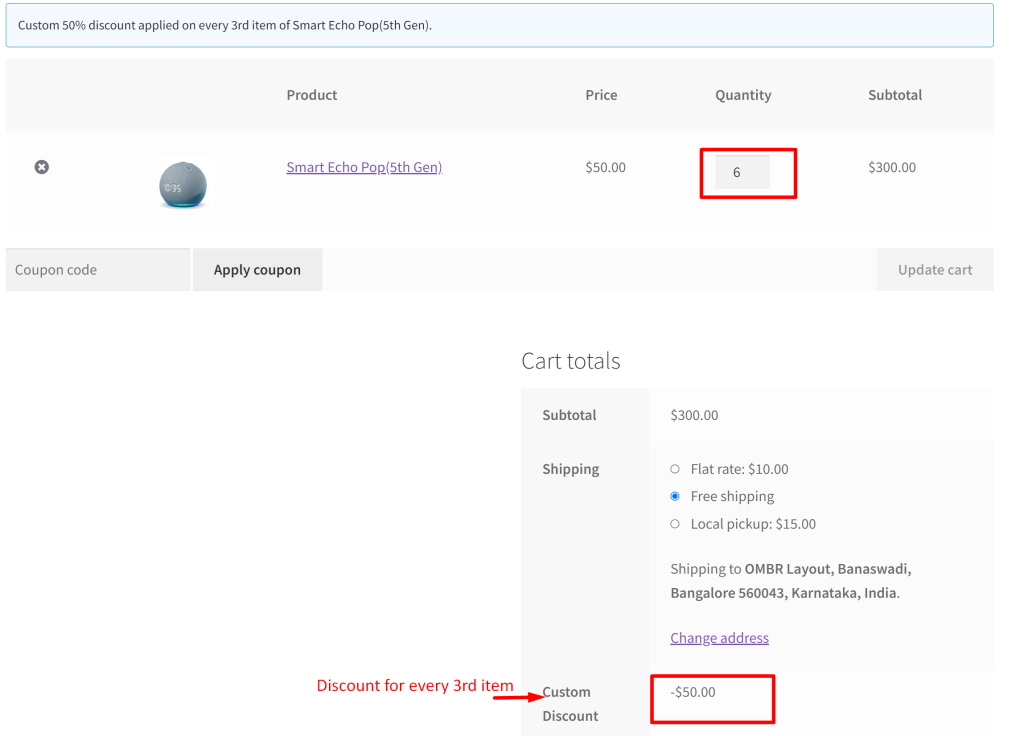Edit the quantity field showing 6
1024x736 pixels.
click(x=742, y=172)
